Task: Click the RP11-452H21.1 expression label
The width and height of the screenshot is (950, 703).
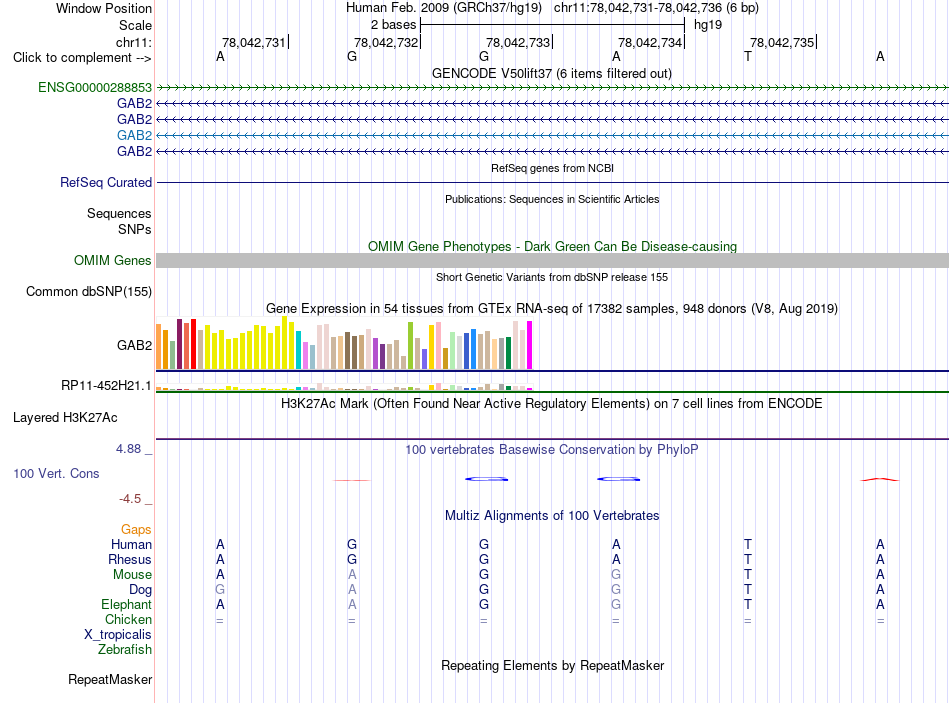Action: coord(106,385)
